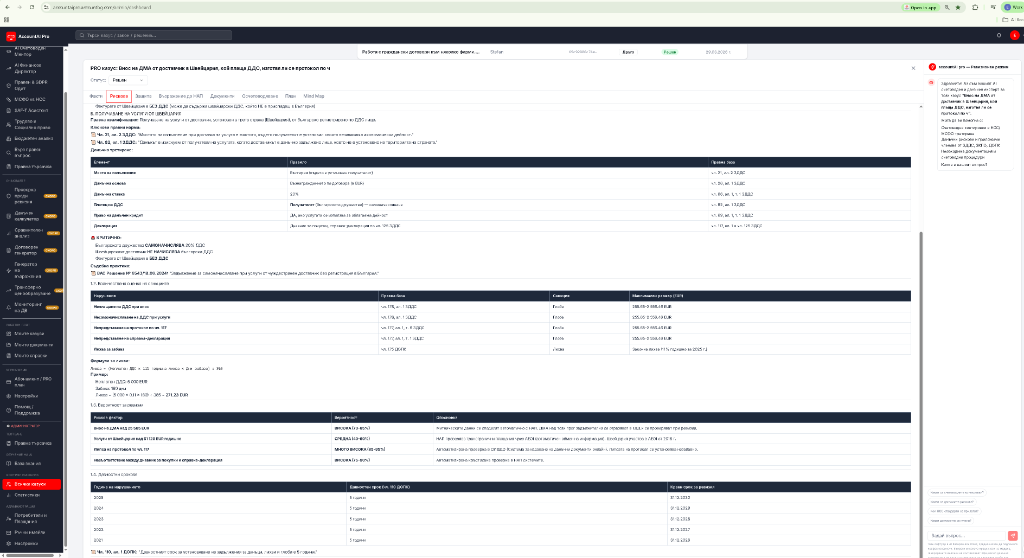
Task: Open Моите документи in sidebar
Action: pyautogui.click(x=33, y=345)
